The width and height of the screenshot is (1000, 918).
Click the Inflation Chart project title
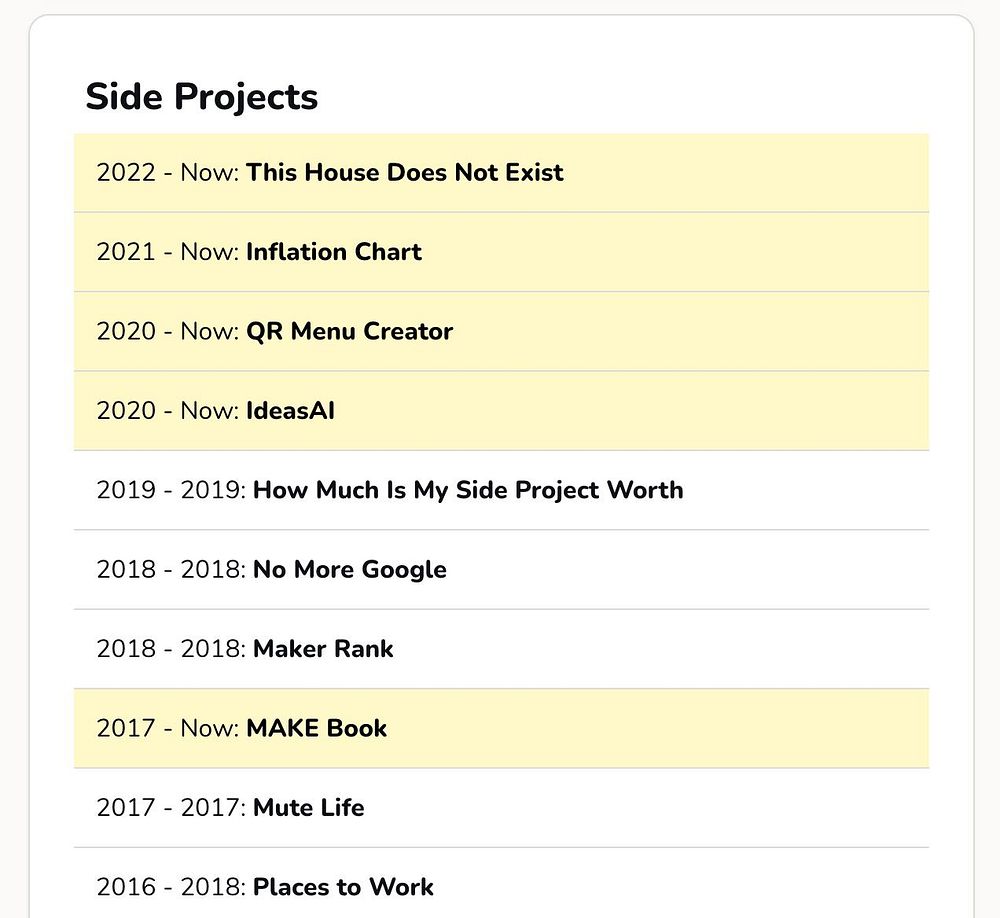(x=334, y=252)
